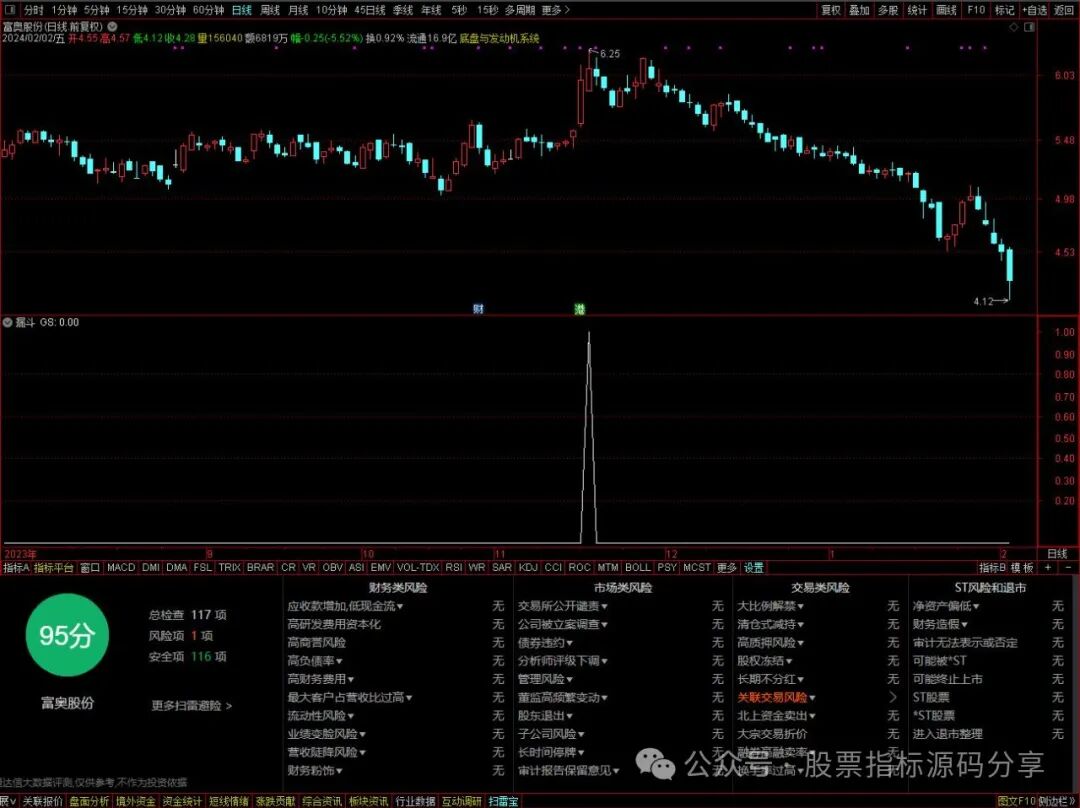
Task: Click the 叠加 overlay button
Action: (x=859, y=10)
